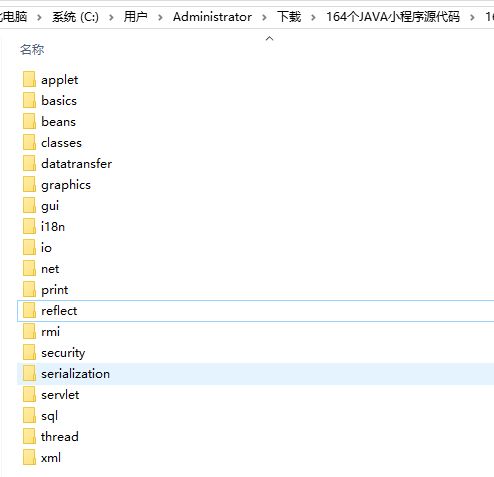Click the security folder icon
This screenshot has height=477, width=494.
point(29,353)
